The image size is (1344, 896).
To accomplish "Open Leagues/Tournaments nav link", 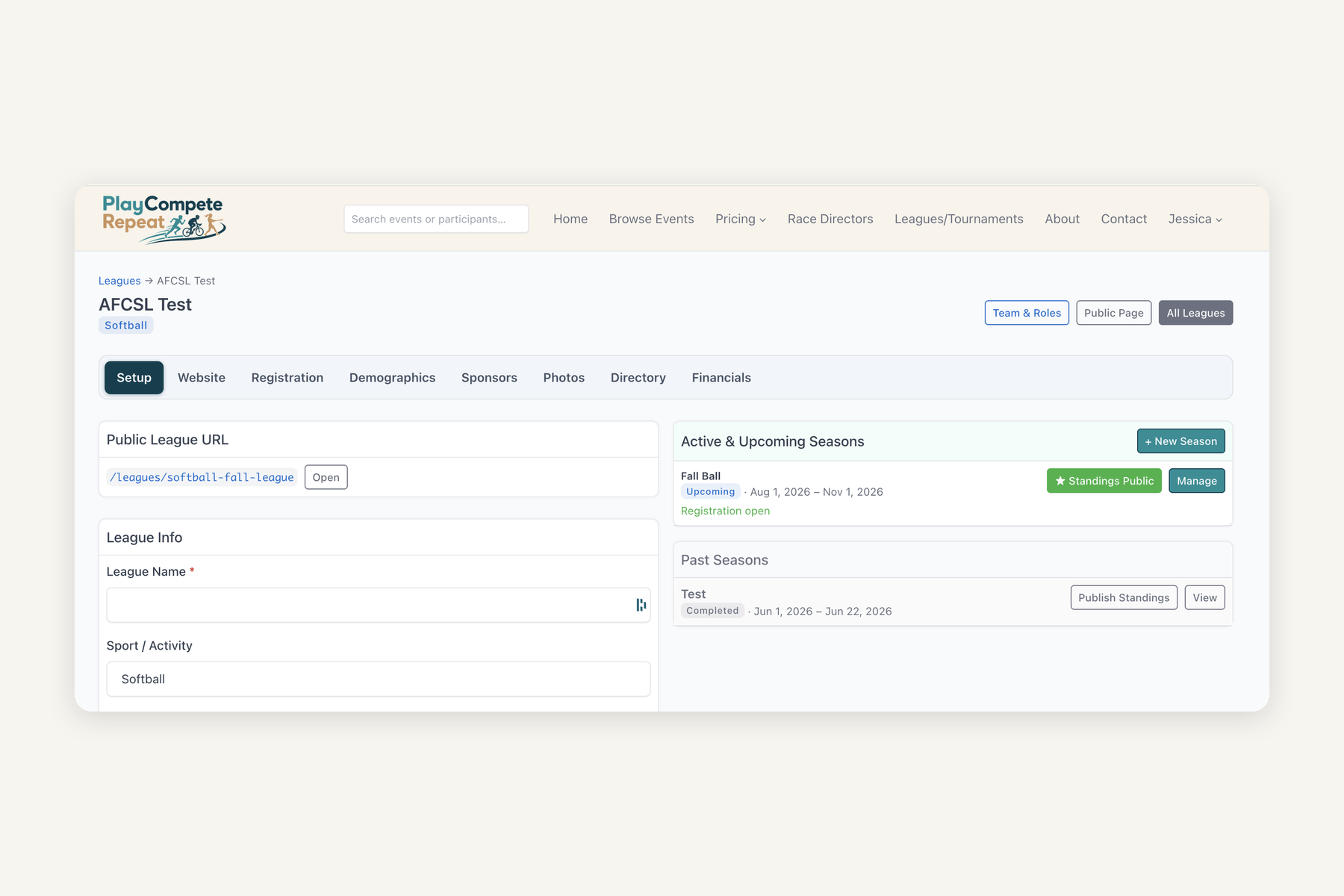I will point(959,219).
